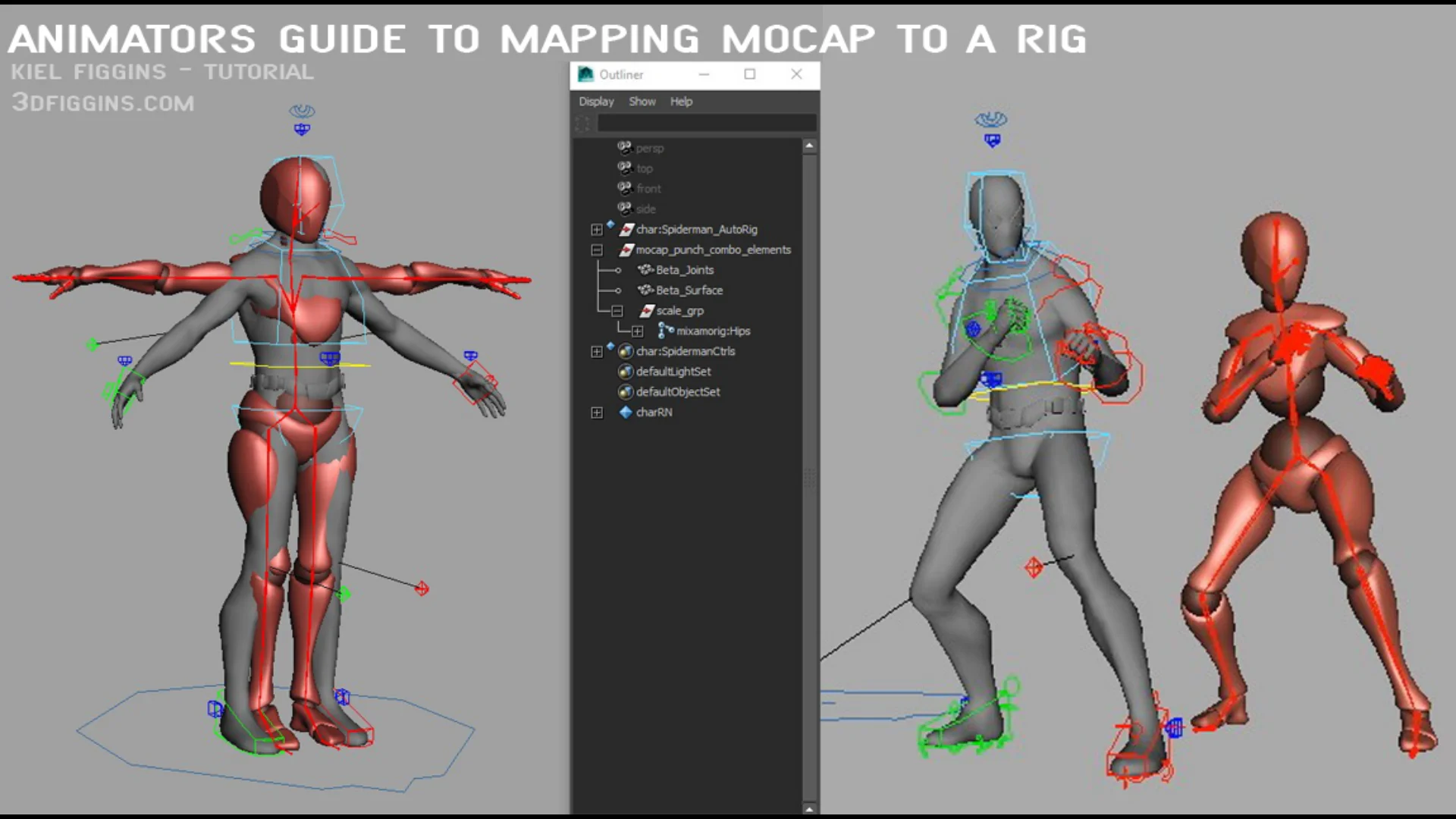Open the Outliner Show menu
Image resolution: width=1456 pixels, height=819 pixels.
[x=642, y=102]
